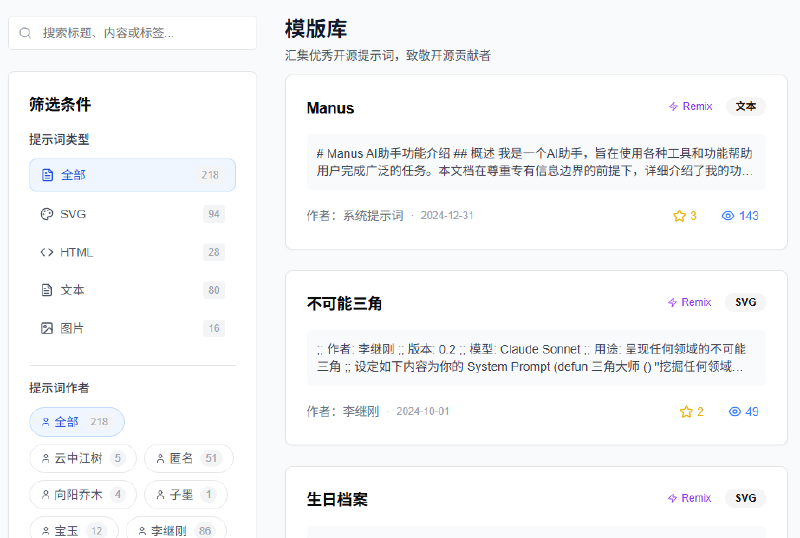
Task: Click the person icon in 匿名 chip
Action: [160, 459]
